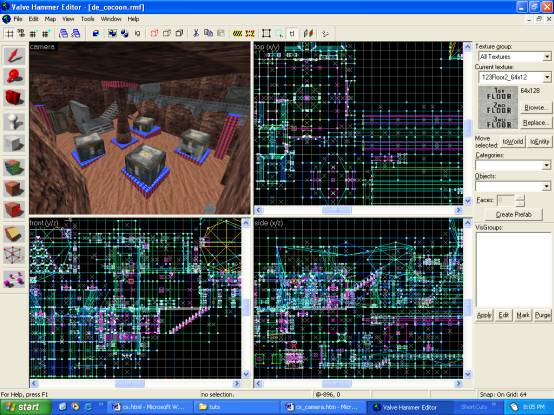Select the gray Block creation tool

point(14,143)
